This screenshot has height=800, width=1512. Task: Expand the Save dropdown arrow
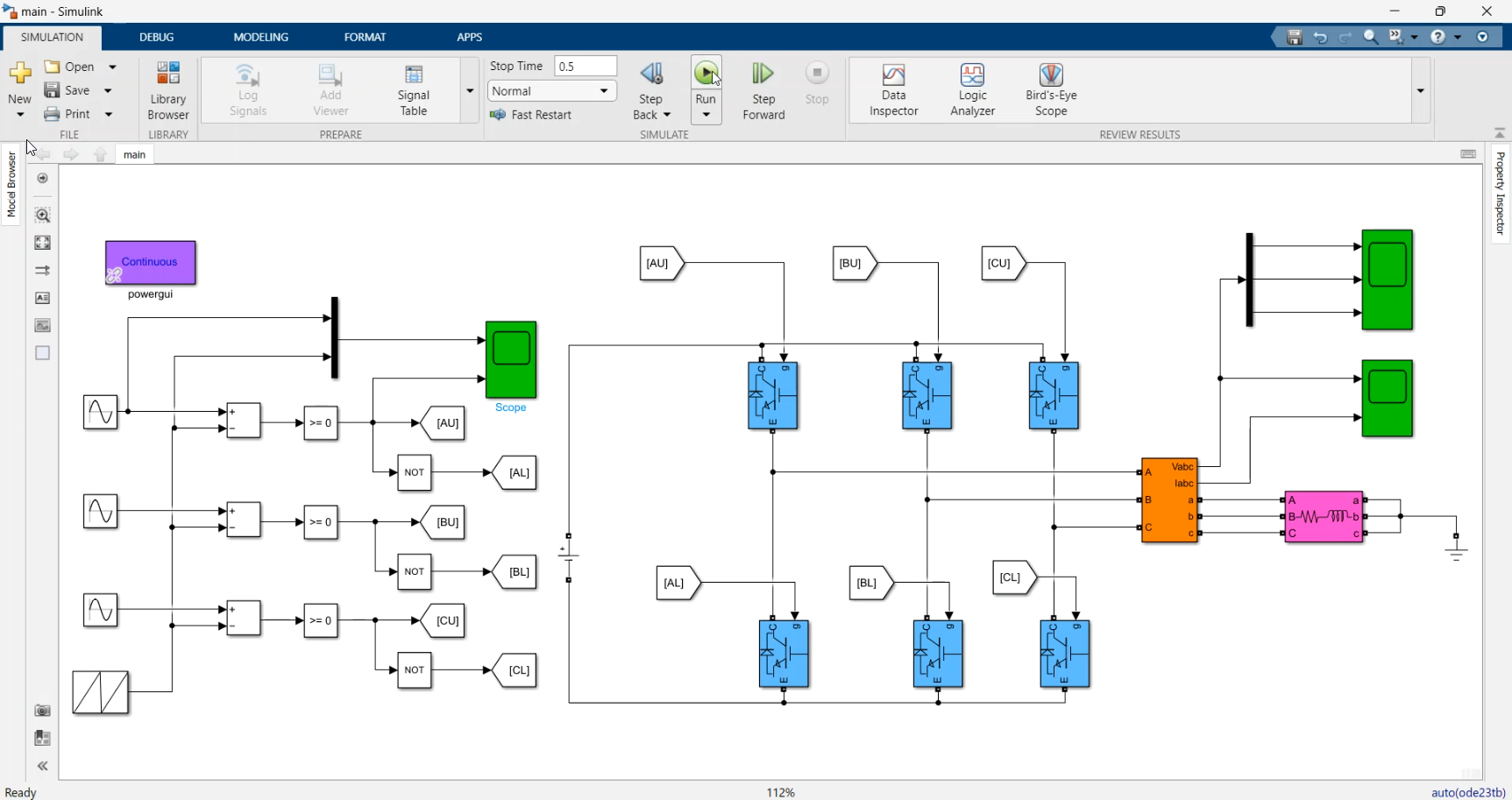(108, 90)
